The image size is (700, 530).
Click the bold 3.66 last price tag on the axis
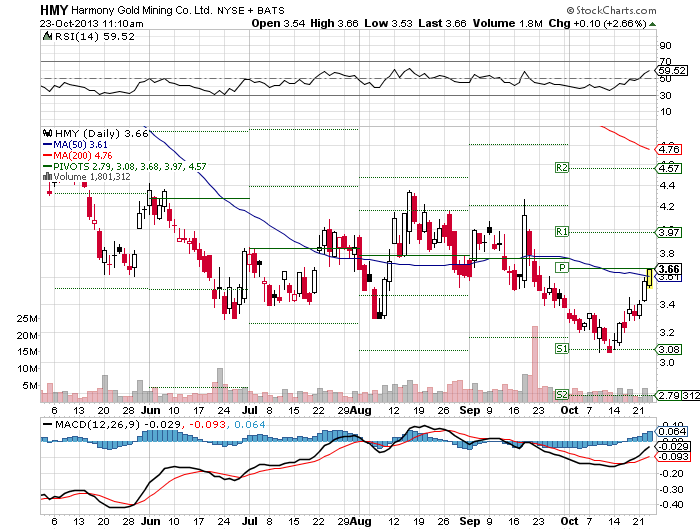pos(669,269)
